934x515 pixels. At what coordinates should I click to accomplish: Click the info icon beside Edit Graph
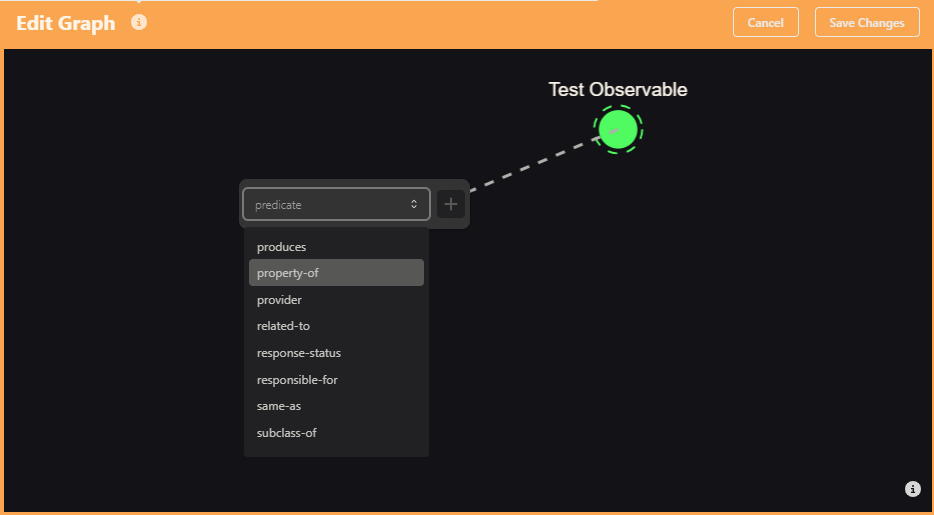139,23
